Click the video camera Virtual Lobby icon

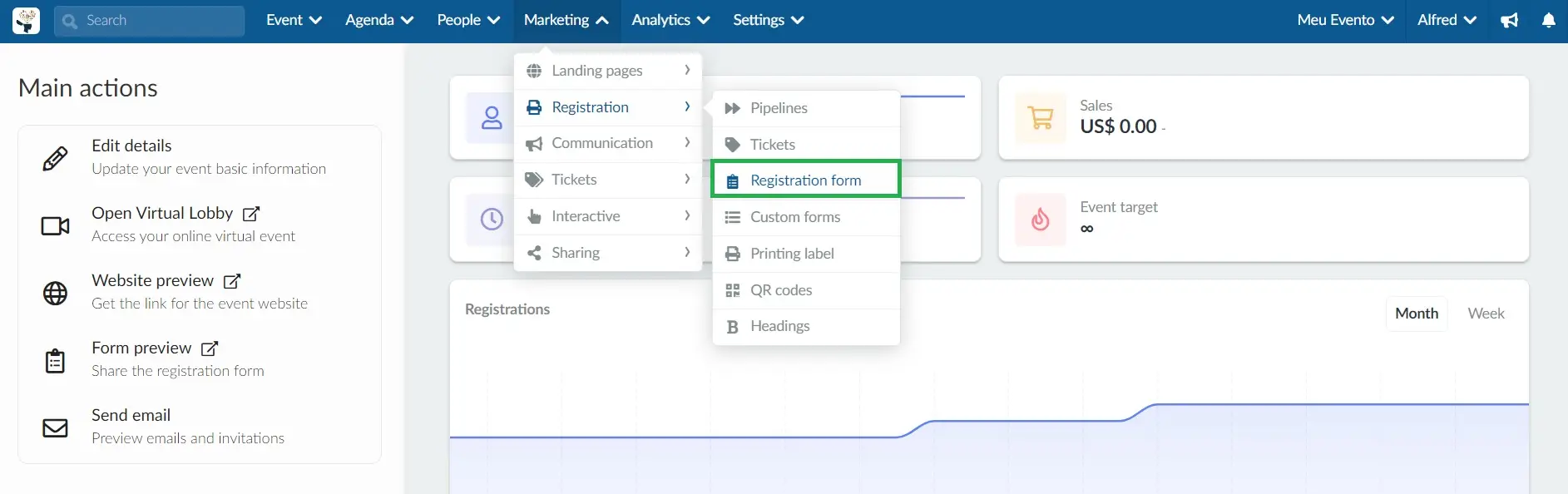[55, 225]
